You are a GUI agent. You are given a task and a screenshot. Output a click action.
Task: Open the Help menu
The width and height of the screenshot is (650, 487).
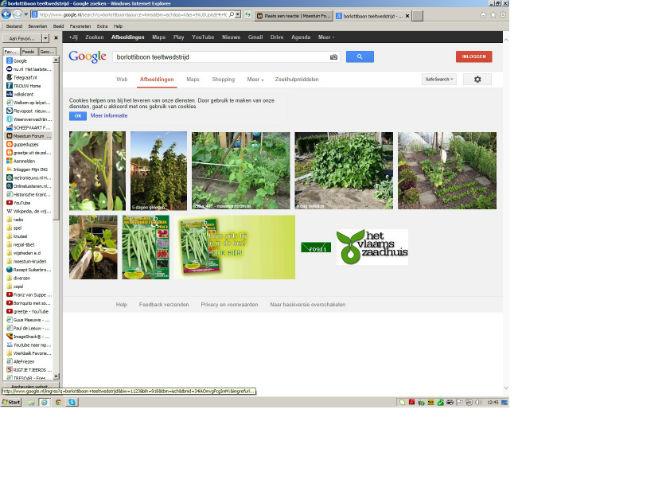pos(118,26)
